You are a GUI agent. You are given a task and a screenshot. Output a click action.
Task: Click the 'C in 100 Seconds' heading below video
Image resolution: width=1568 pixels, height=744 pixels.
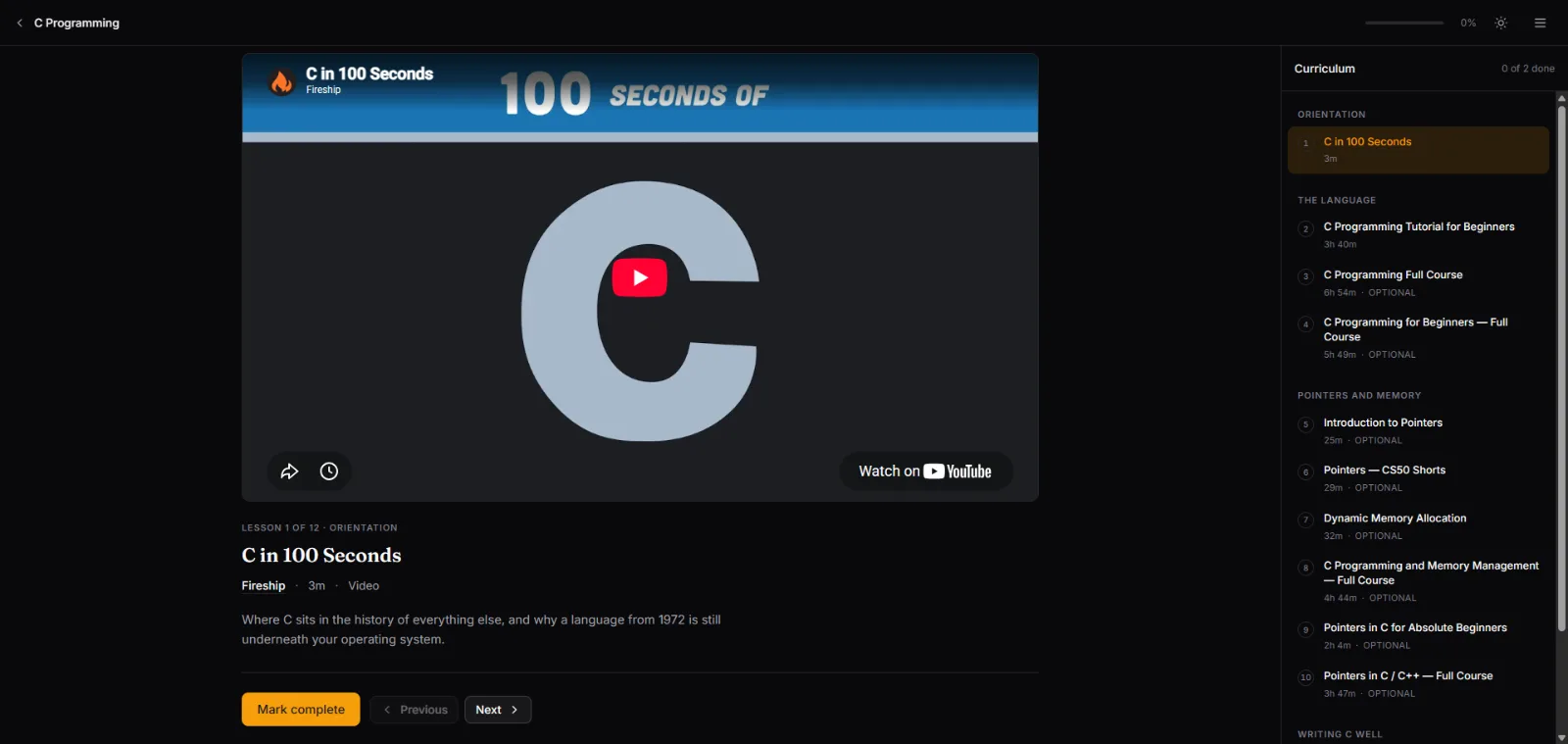(321, 555)
